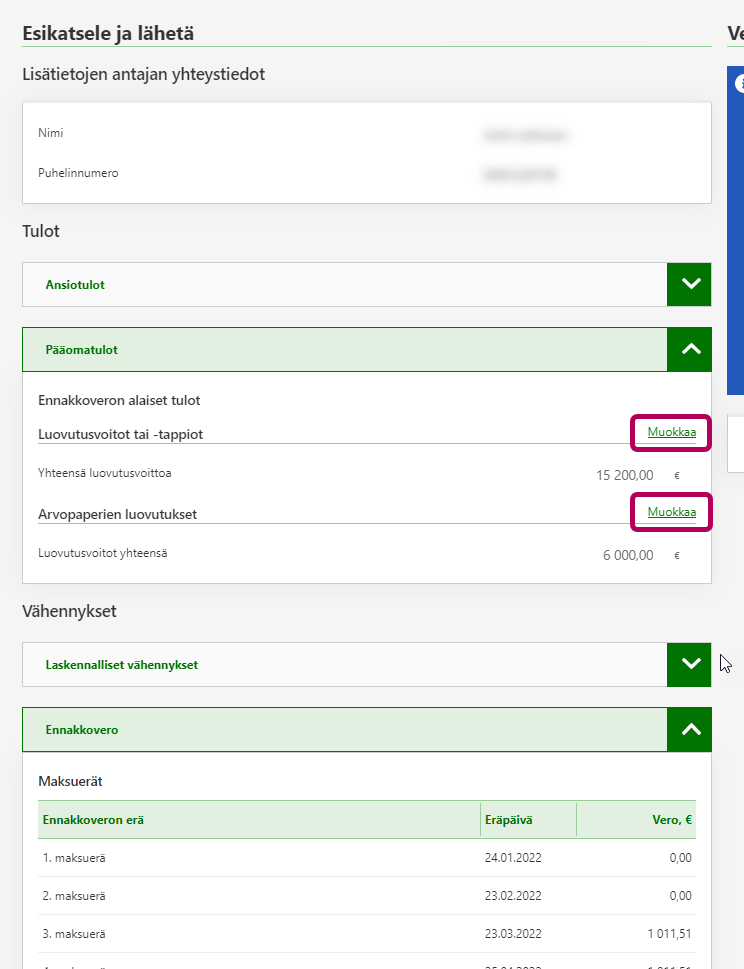The image size is (744, 969).
Task: Click the 15 200,00 luovutusvoitto amount
Action: [x=625, y=476]
